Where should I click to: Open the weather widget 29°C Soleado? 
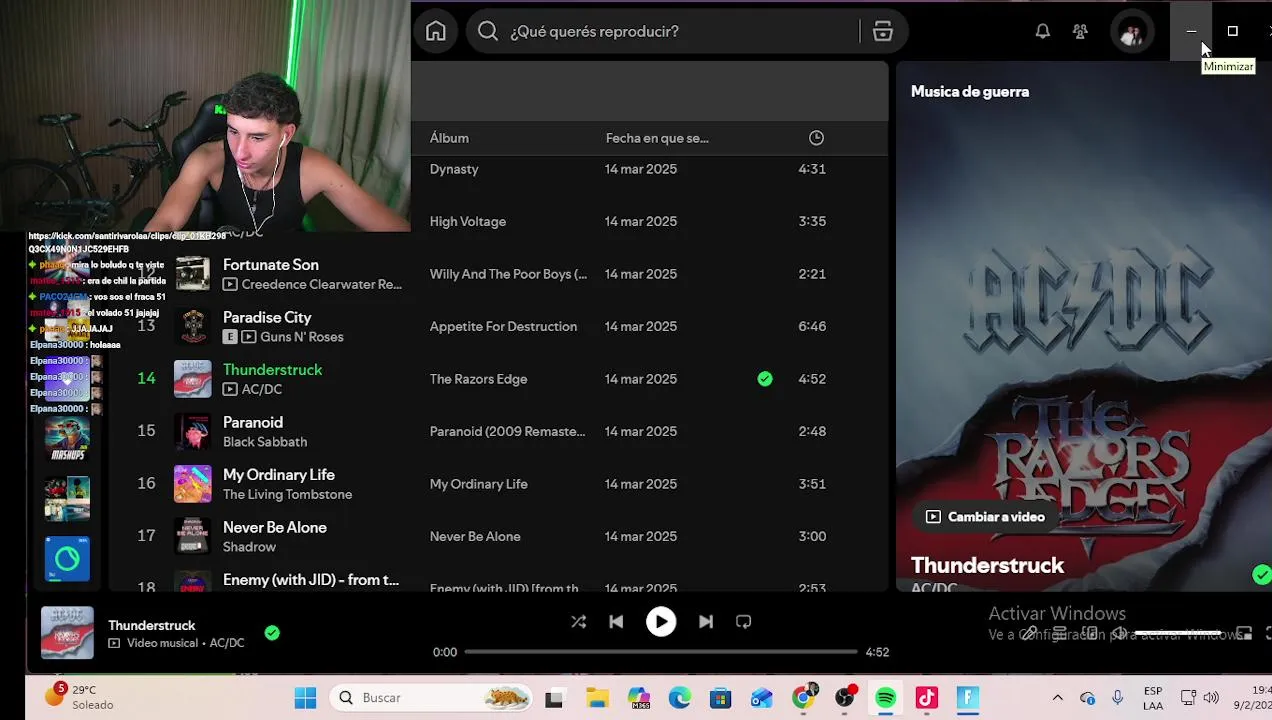(78, 697)
